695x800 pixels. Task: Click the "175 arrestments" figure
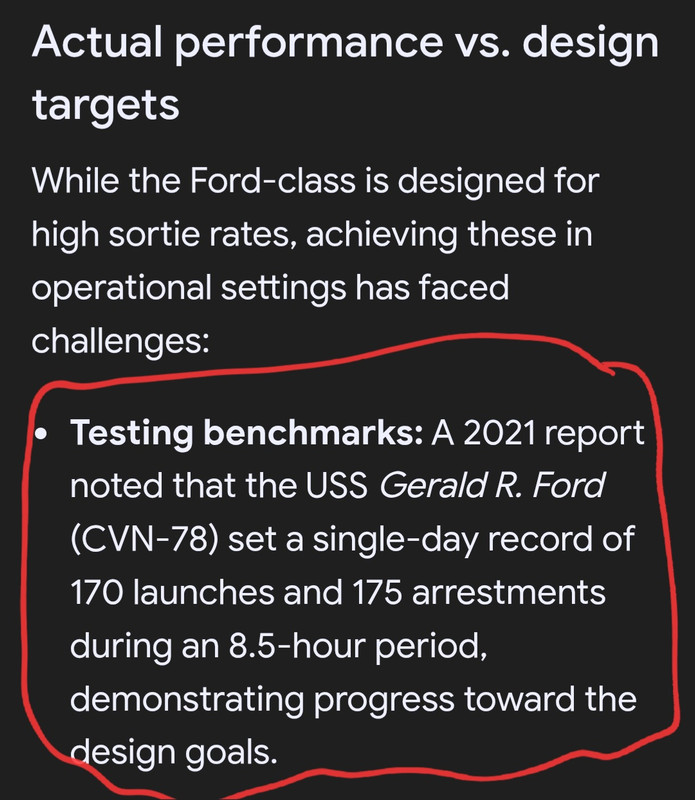[479, 592]
